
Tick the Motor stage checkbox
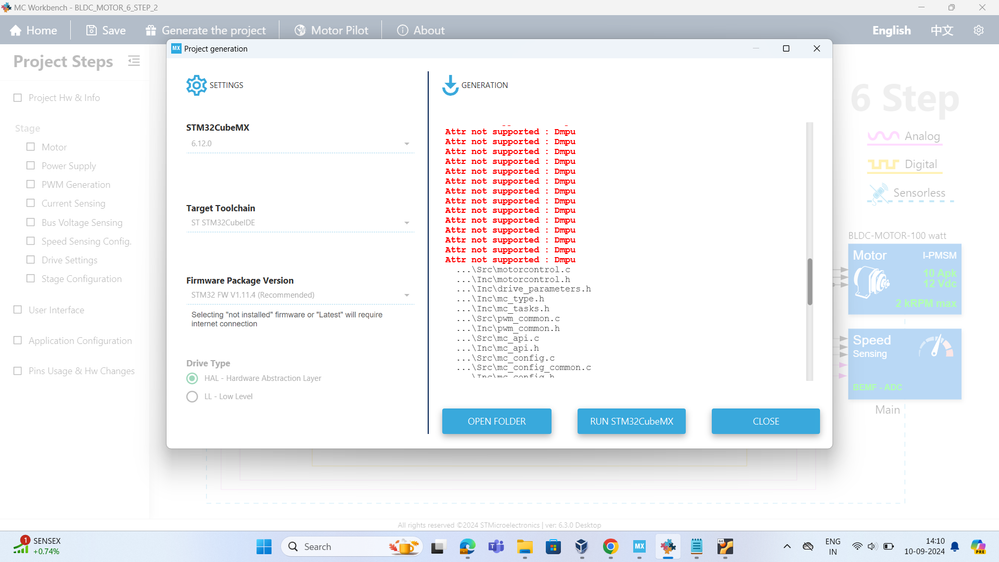coord(31,147)
